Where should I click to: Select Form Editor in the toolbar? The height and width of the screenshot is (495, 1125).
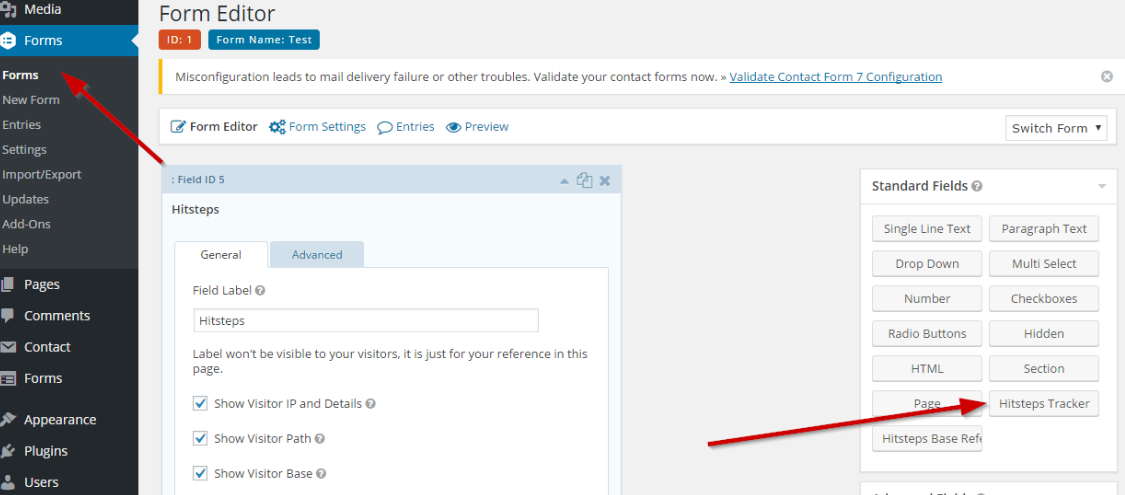223,127
